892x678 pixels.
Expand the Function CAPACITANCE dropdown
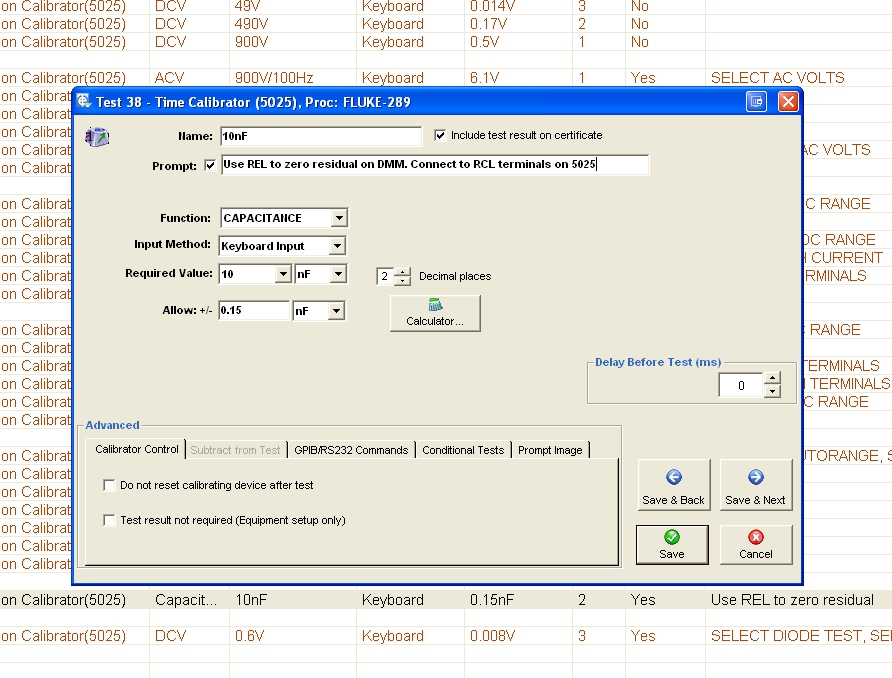click(339, 218)
